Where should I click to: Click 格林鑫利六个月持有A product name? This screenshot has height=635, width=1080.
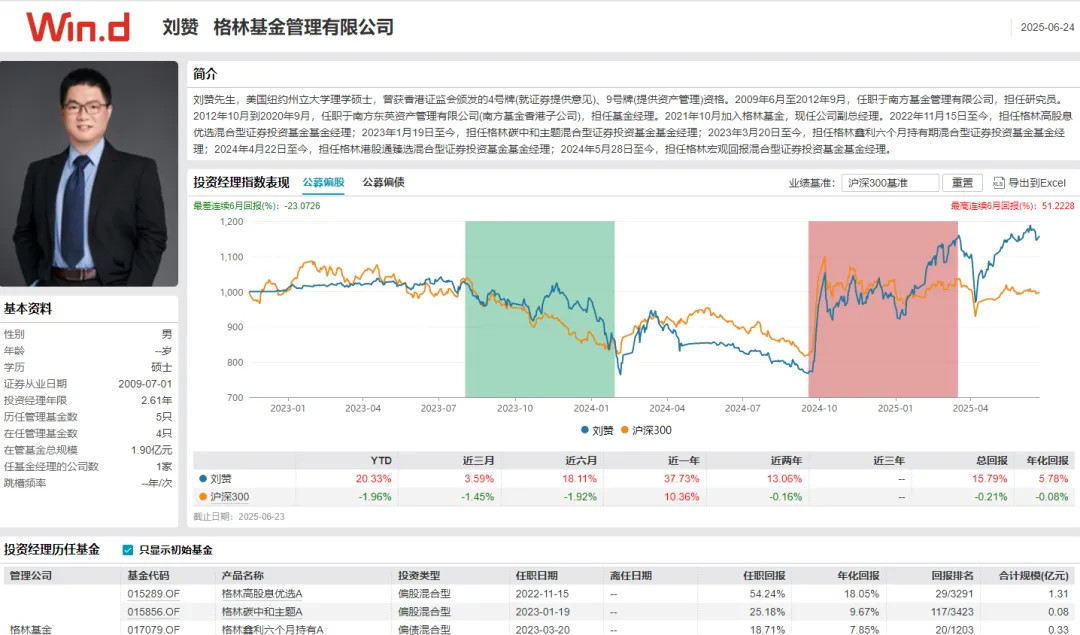(x=272, y=629)
